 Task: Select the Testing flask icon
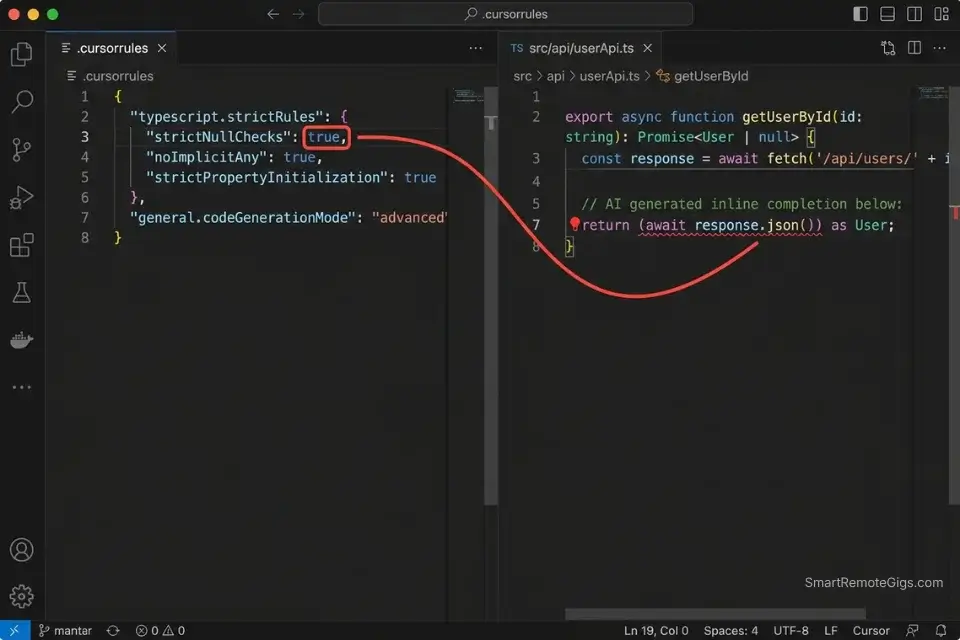coord(22,291)
